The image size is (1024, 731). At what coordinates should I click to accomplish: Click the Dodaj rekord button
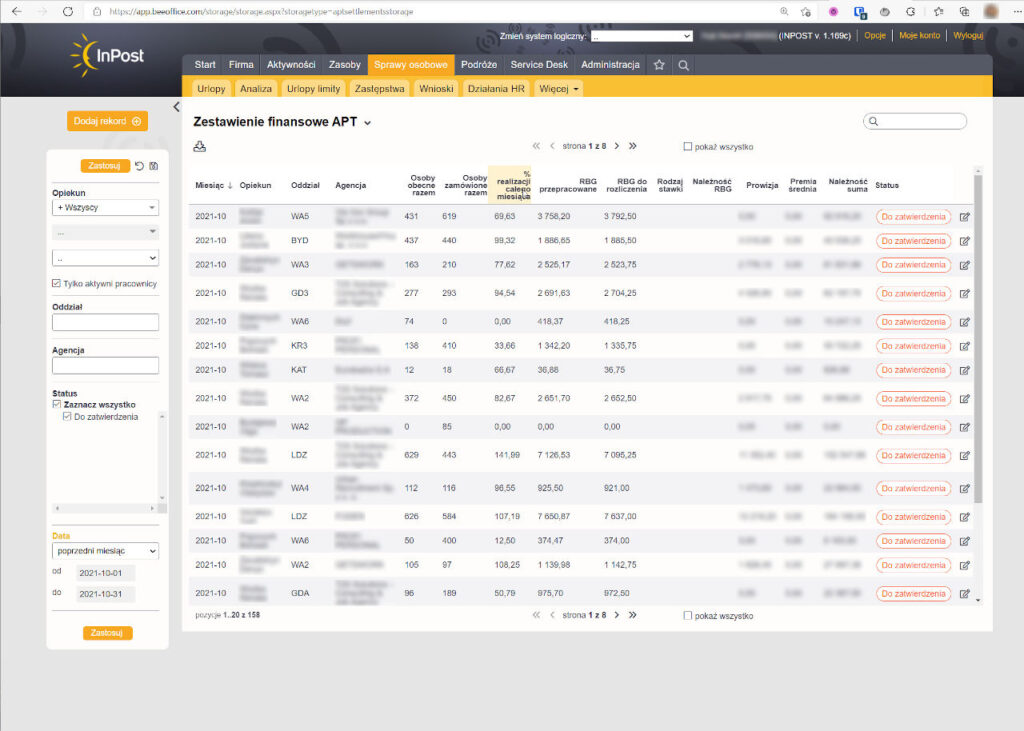(107, 121)
